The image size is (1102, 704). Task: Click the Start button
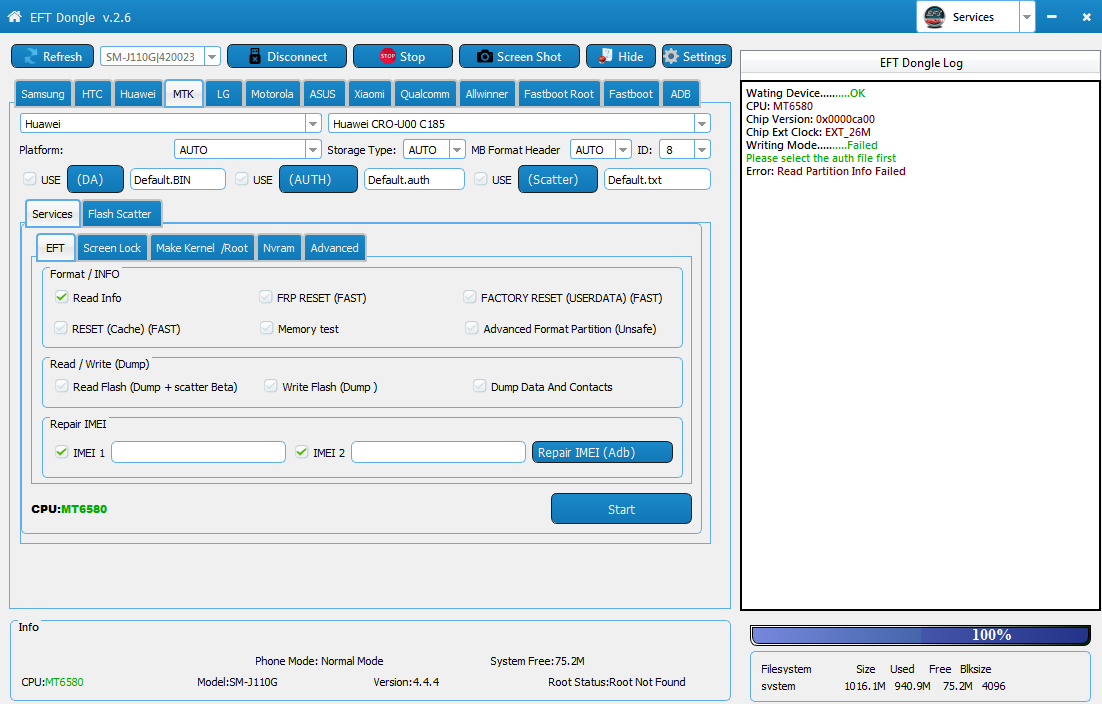tap(621, 509)
